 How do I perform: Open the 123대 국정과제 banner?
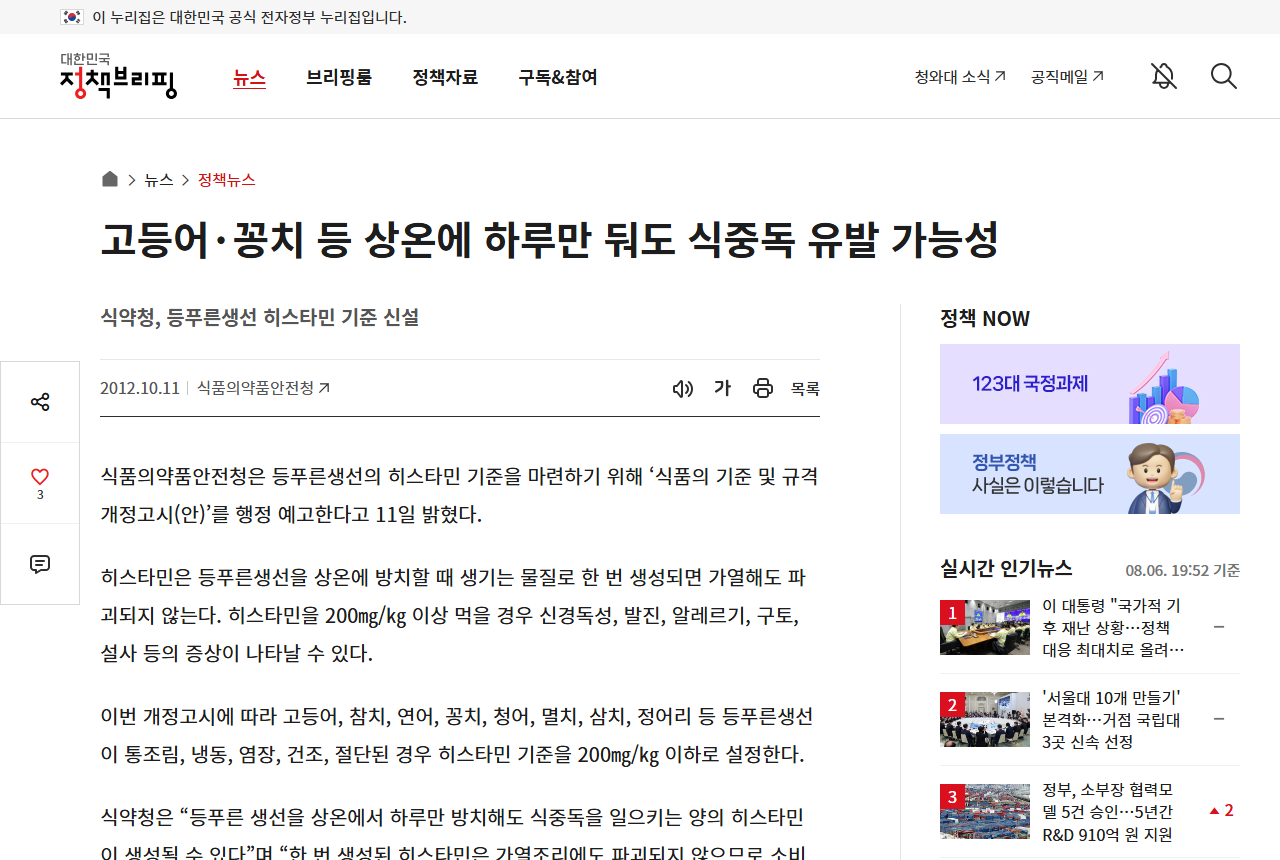pos(1090,384)
